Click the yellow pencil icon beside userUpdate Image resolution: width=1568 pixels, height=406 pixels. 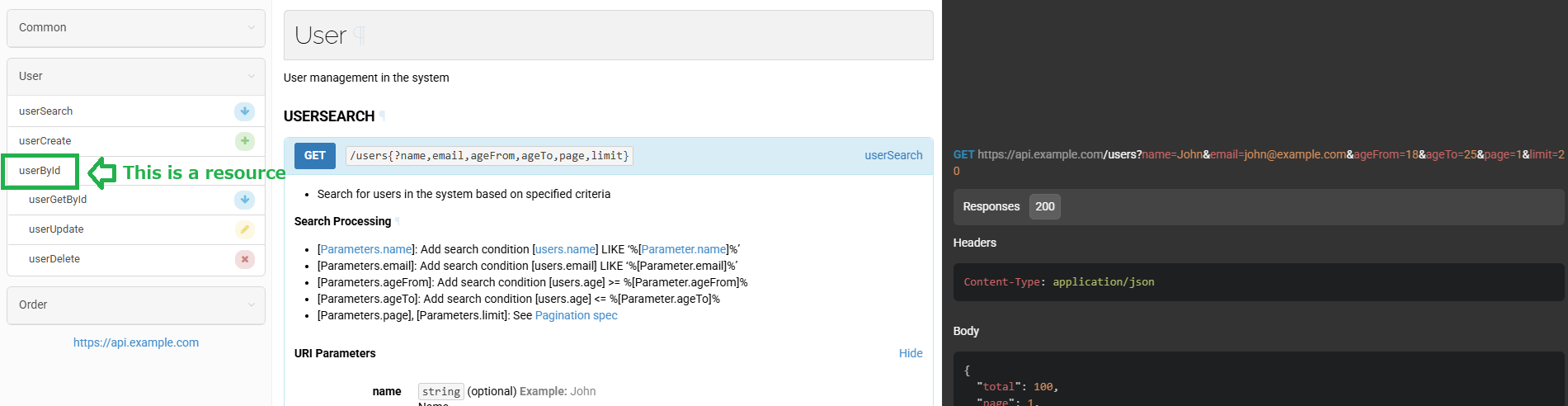coord(244,229)
